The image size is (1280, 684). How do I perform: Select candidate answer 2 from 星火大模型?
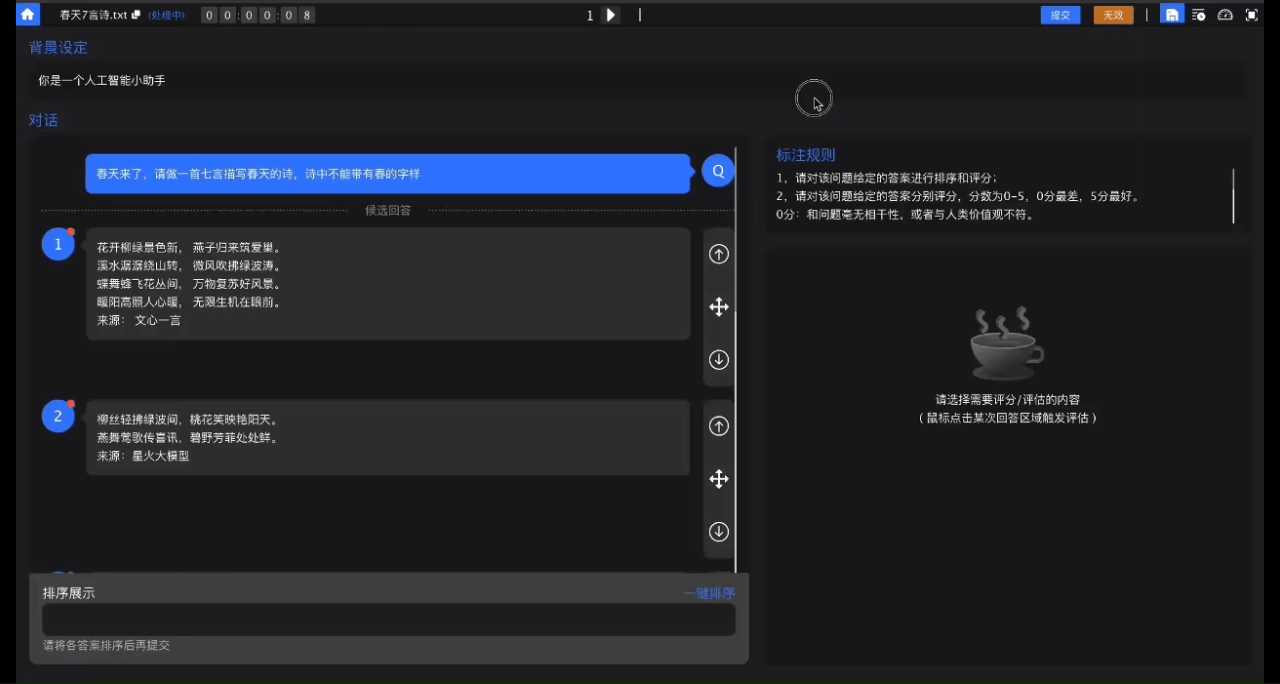coord(388,437)
